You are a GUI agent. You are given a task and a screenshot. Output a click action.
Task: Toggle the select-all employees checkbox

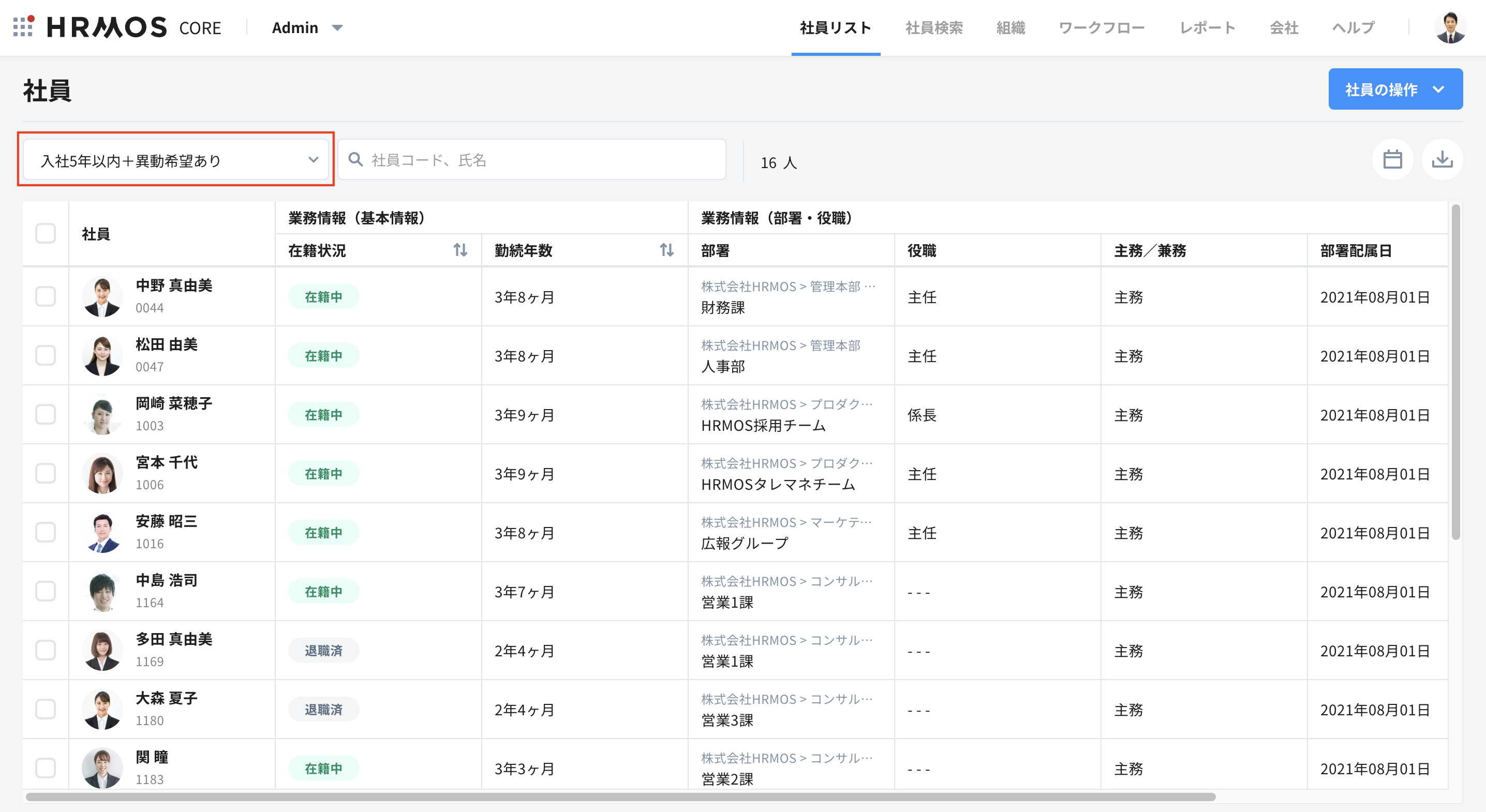(x=46, y=234)
